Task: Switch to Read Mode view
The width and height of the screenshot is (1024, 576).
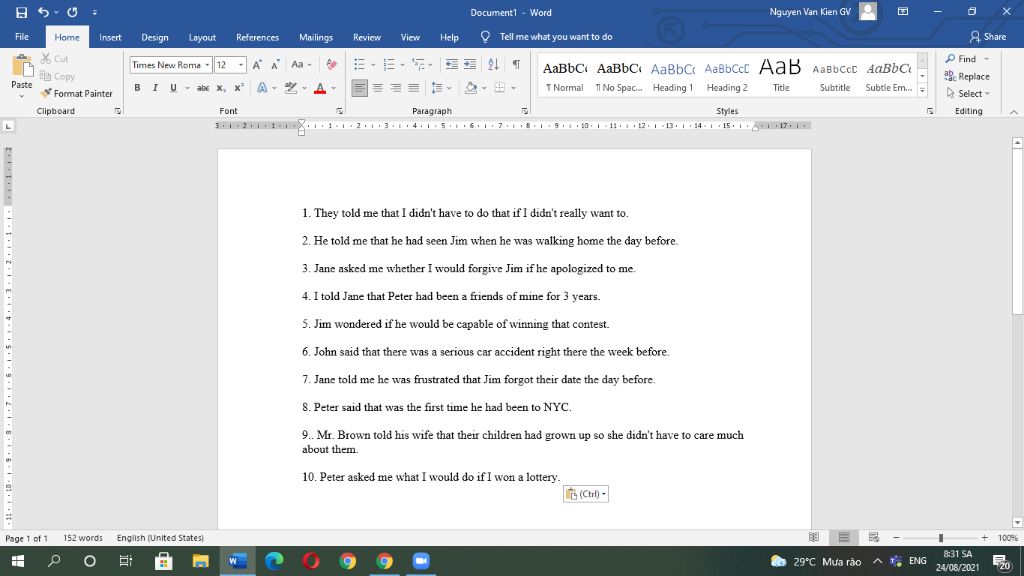Action: coord(814,537)
